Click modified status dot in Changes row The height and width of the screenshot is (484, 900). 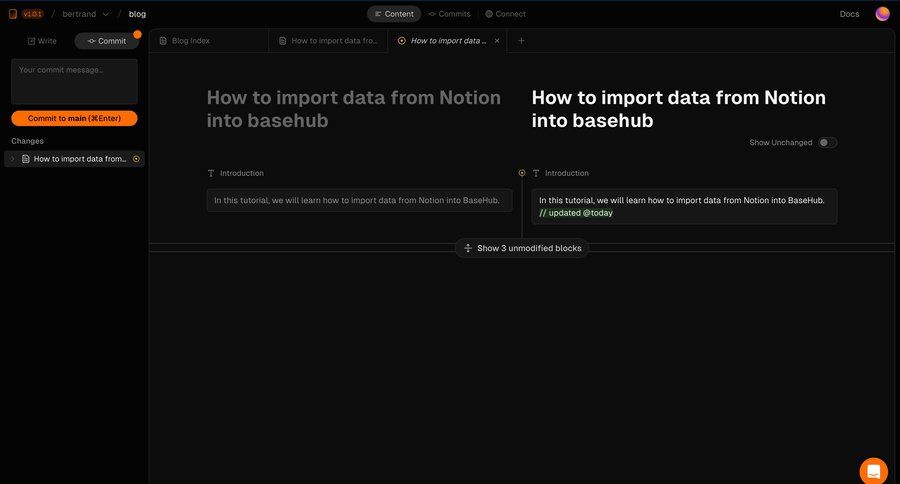[136, 159]
